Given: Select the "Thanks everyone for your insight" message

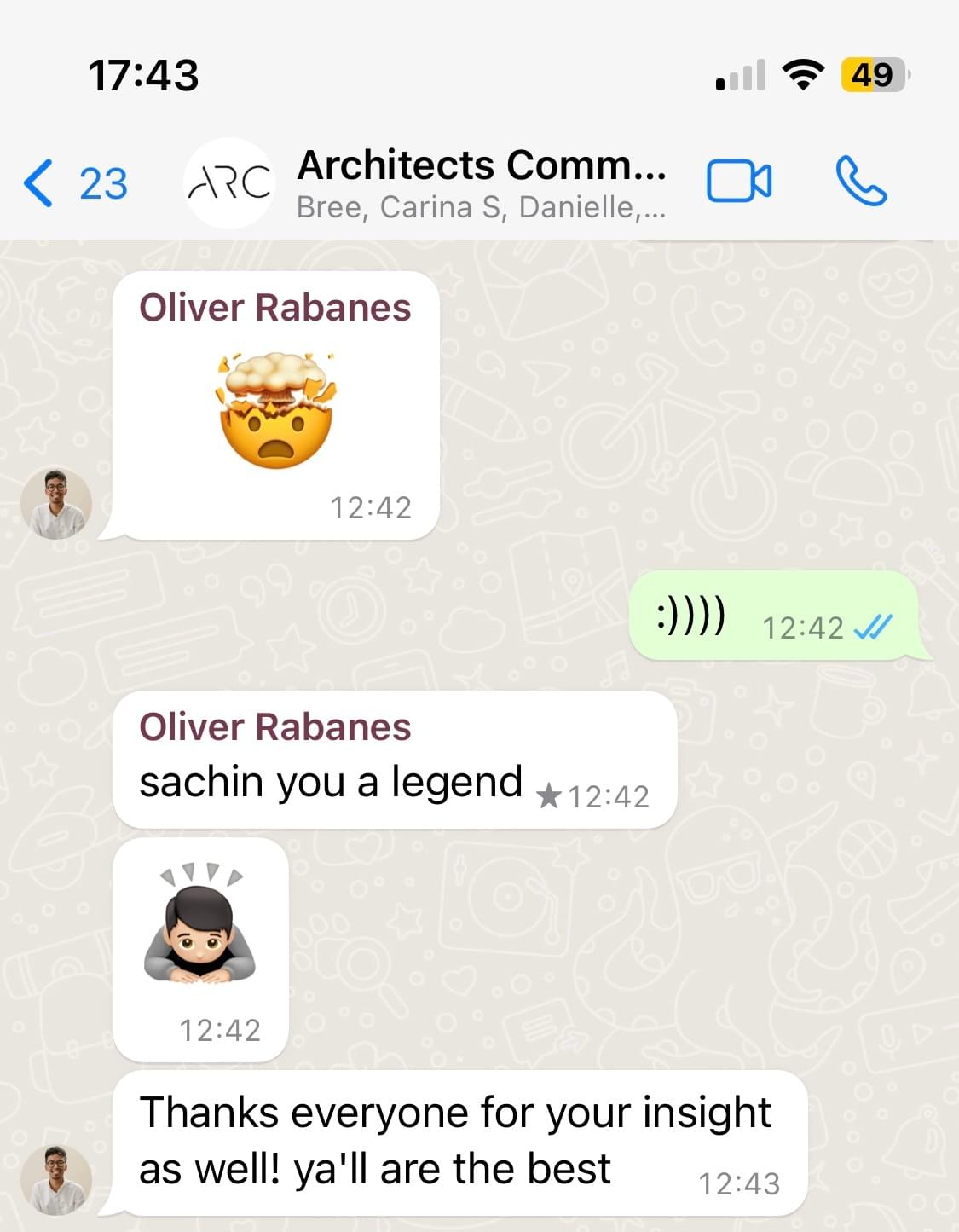Looking at the screenshot, I should (459, 1143).
